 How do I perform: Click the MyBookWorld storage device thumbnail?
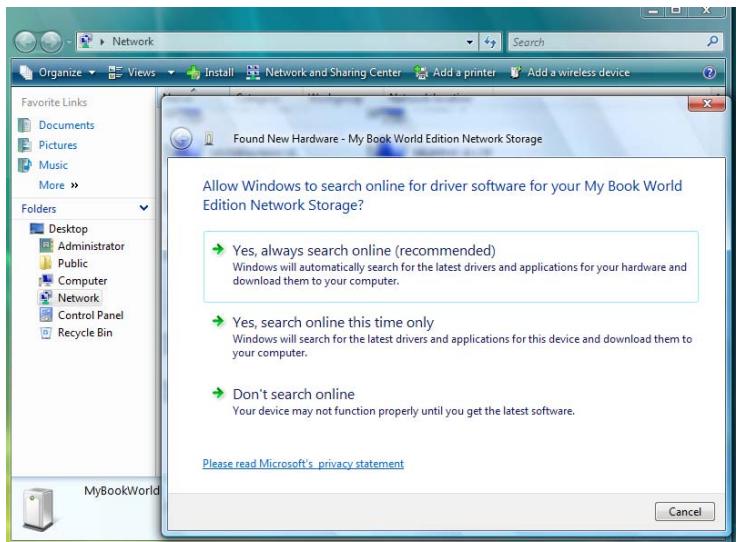(39, 510)
